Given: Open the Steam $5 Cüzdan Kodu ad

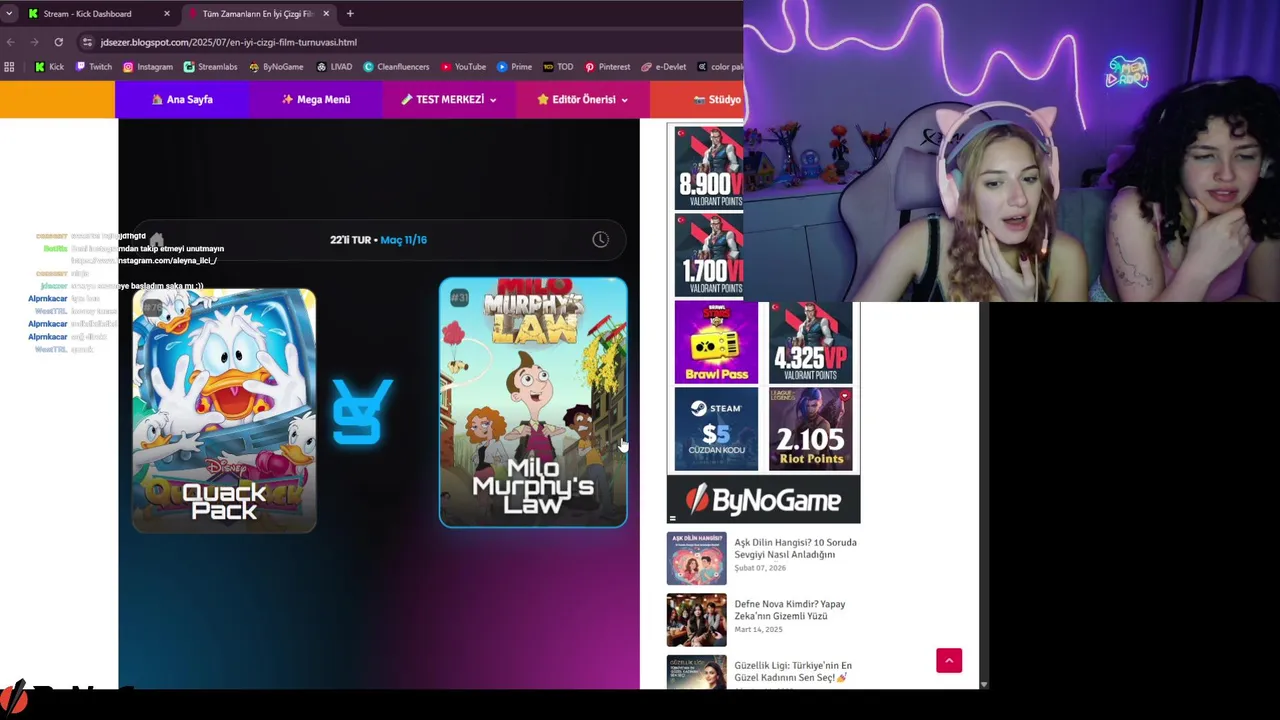Looking at the screenshot, I should (716, 429).
